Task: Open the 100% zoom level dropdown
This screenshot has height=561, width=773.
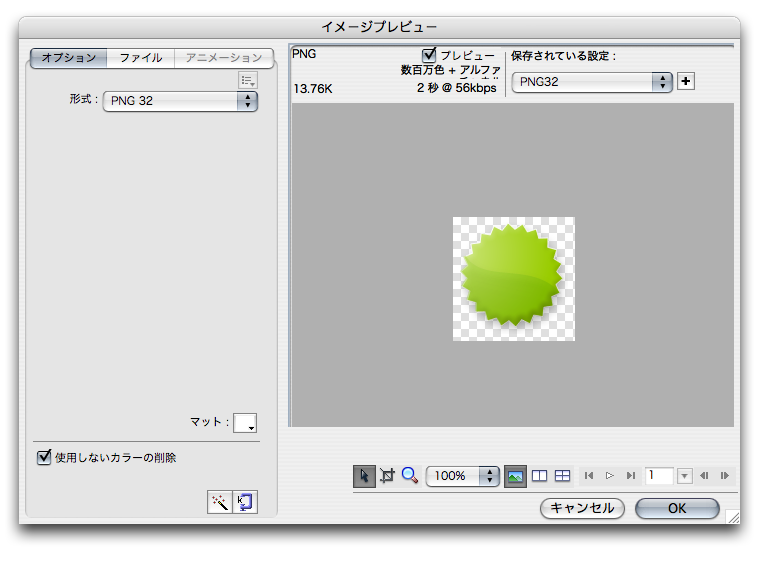Action: (463, 476)
